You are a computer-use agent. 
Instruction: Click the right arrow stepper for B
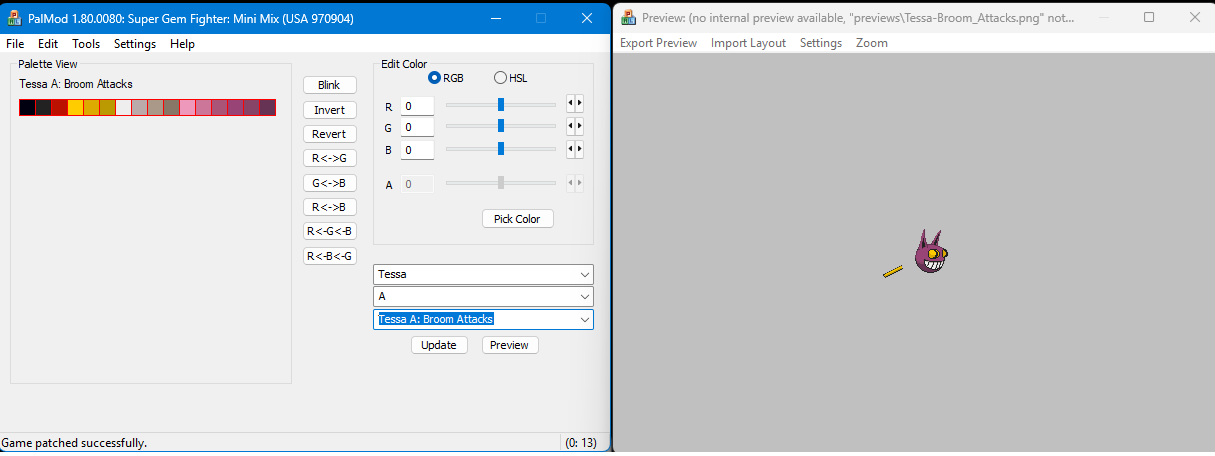tap(579, 149)
